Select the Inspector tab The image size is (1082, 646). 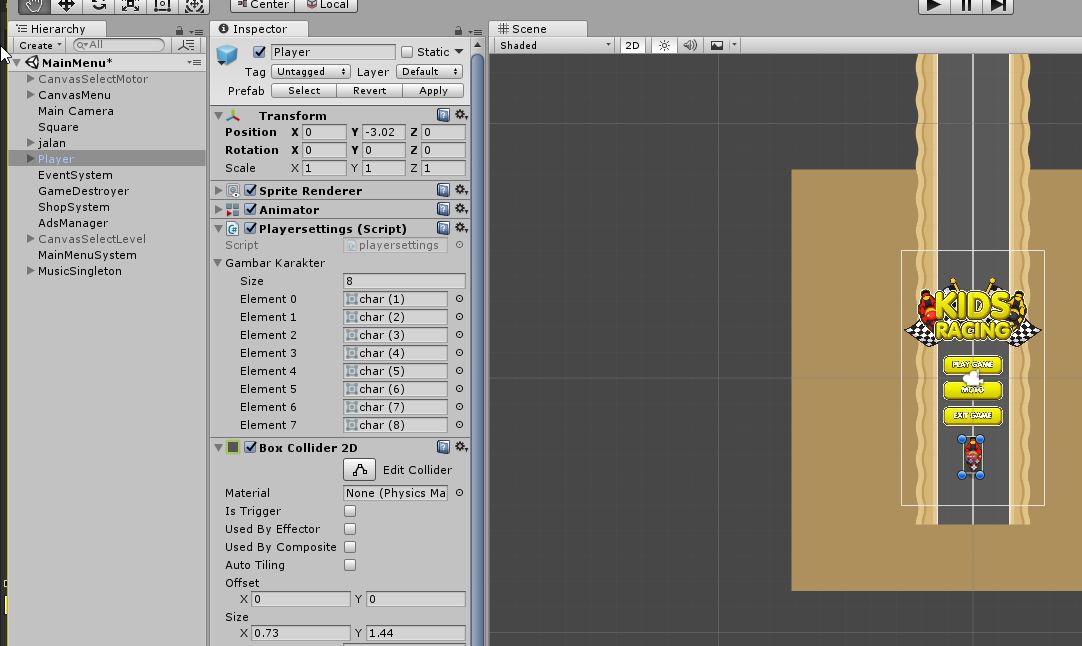259,29
